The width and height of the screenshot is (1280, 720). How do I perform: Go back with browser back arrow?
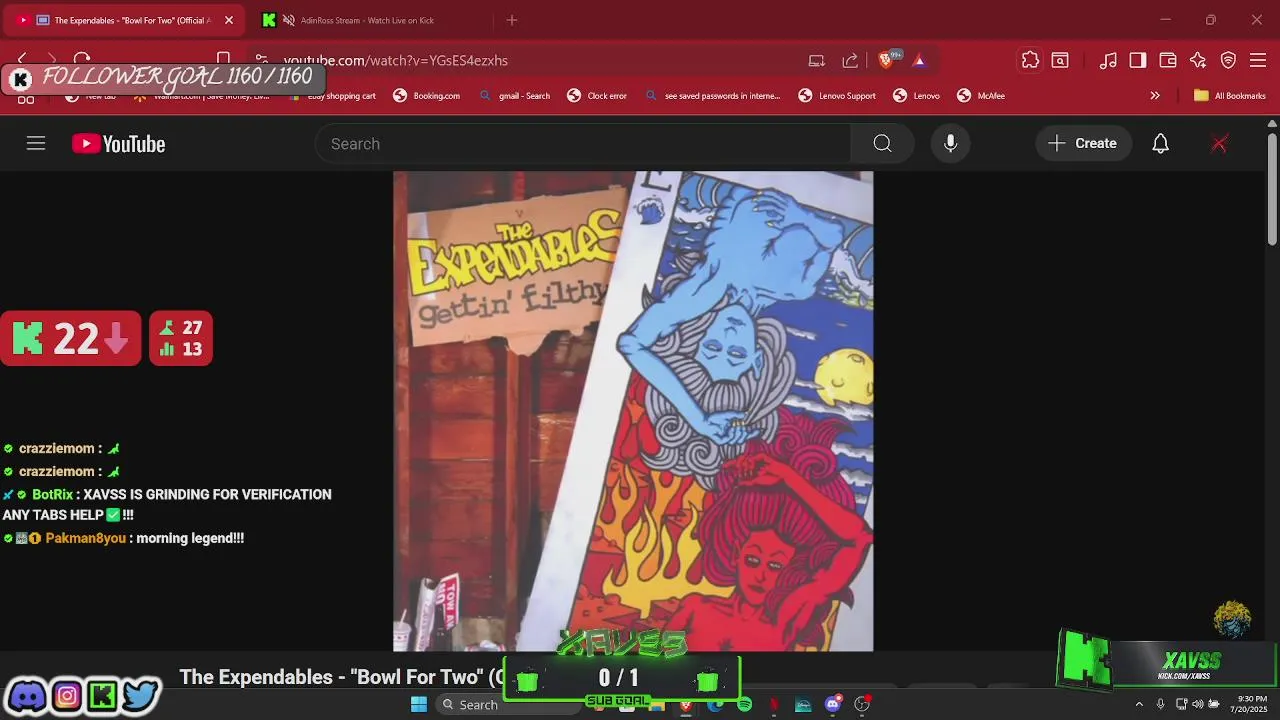click(x=22, y=60)
